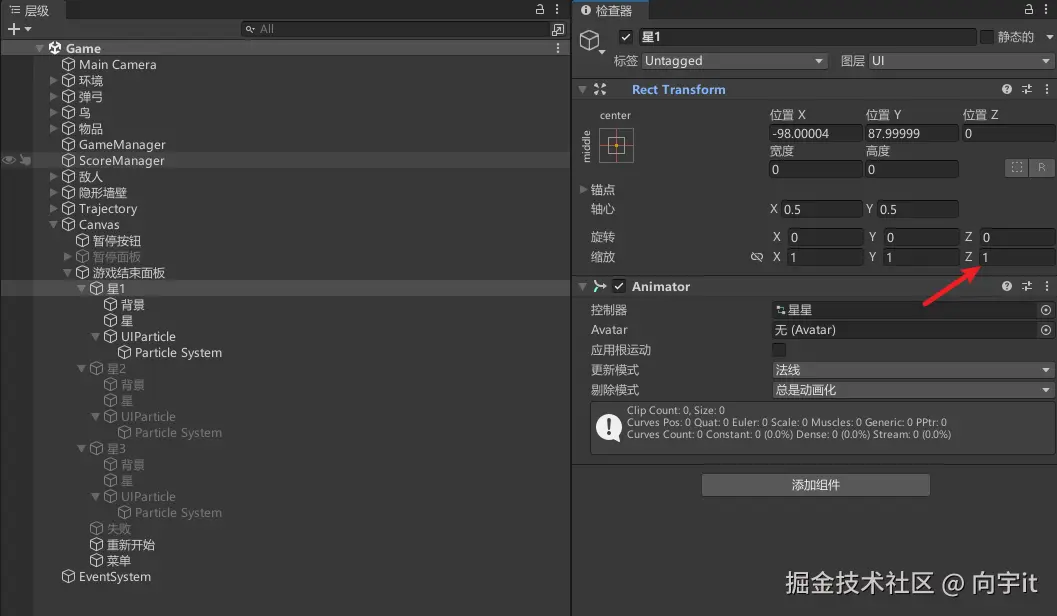This screenshot has width=1057, height=616.
Task: Open the Rect Transform help icon
Action: (x=1006, y=89)
